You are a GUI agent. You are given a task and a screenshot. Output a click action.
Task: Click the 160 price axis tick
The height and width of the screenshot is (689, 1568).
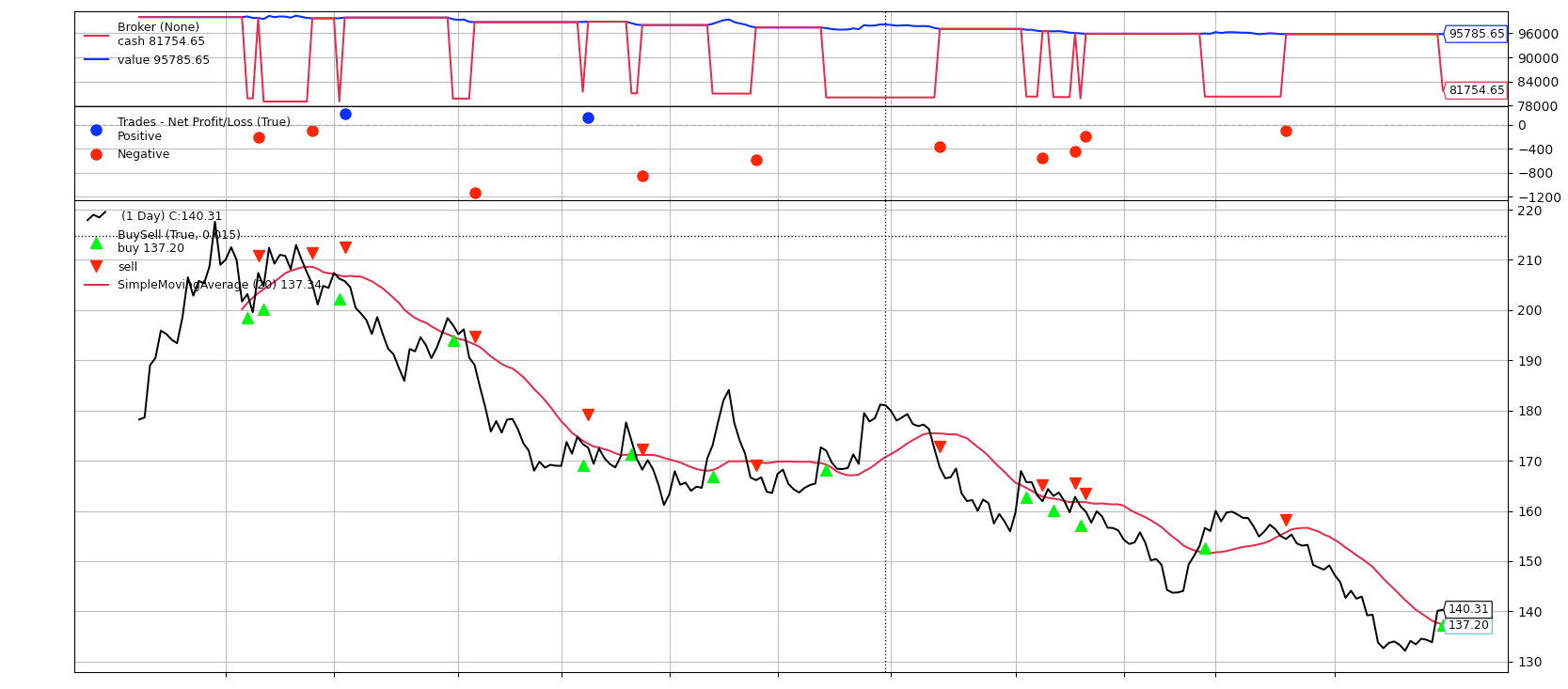(1529, 511)
